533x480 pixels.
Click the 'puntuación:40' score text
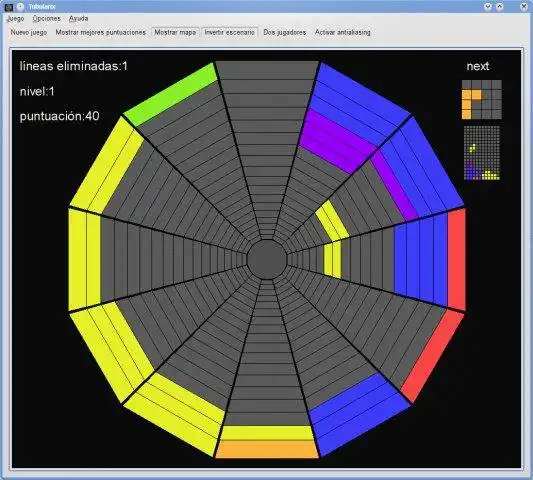click(x=59, y=116)
